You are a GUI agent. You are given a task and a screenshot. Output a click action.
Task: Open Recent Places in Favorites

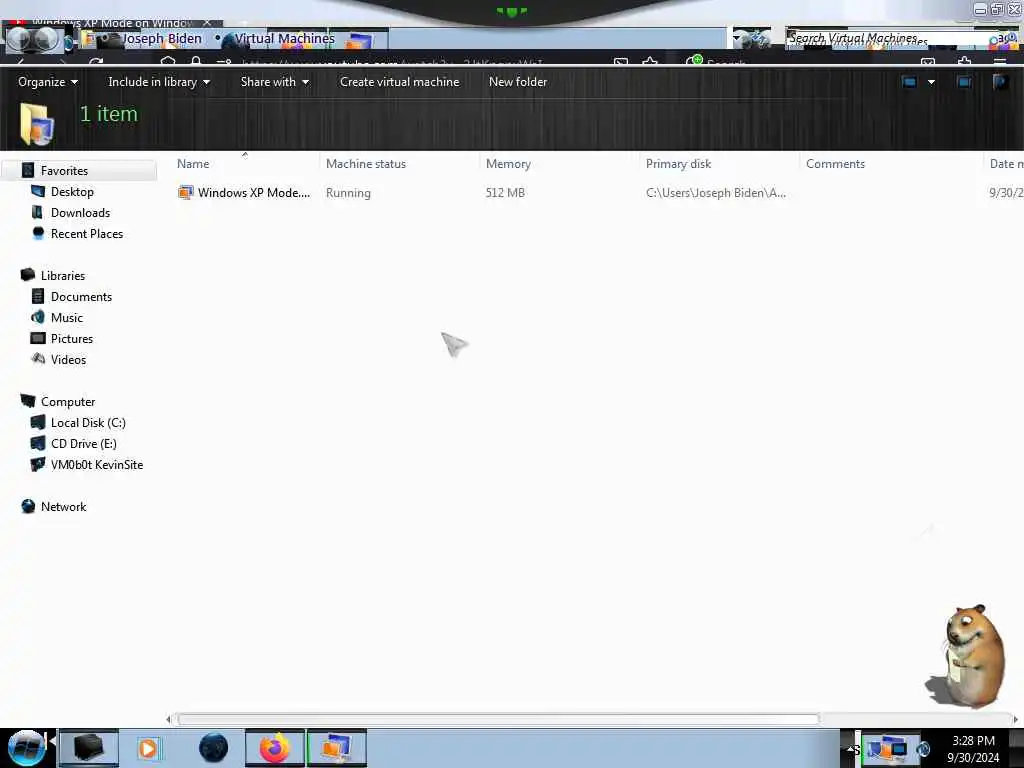coord(87,233)
